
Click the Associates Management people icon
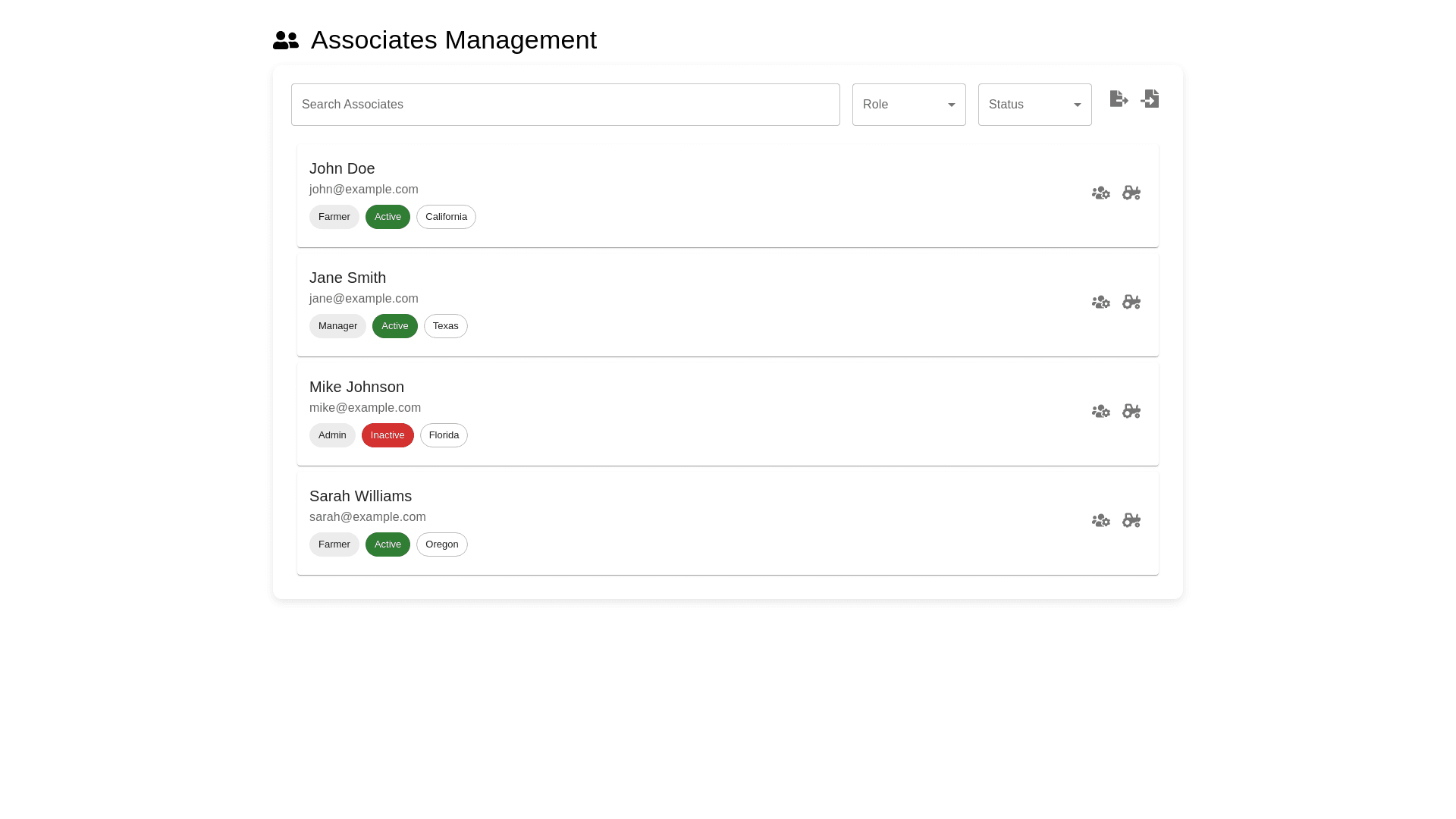pyautogui.click(x=286, y=40)
